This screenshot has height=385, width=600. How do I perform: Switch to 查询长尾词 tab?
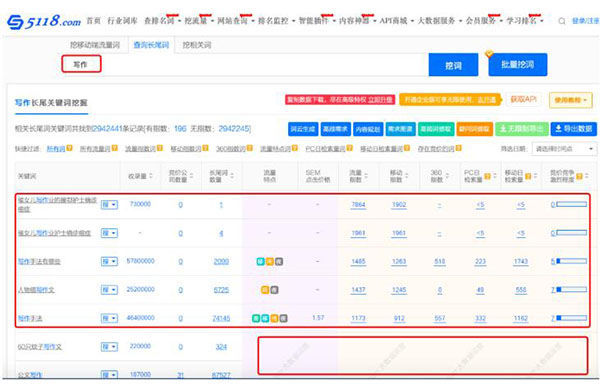tap(151, 45)
